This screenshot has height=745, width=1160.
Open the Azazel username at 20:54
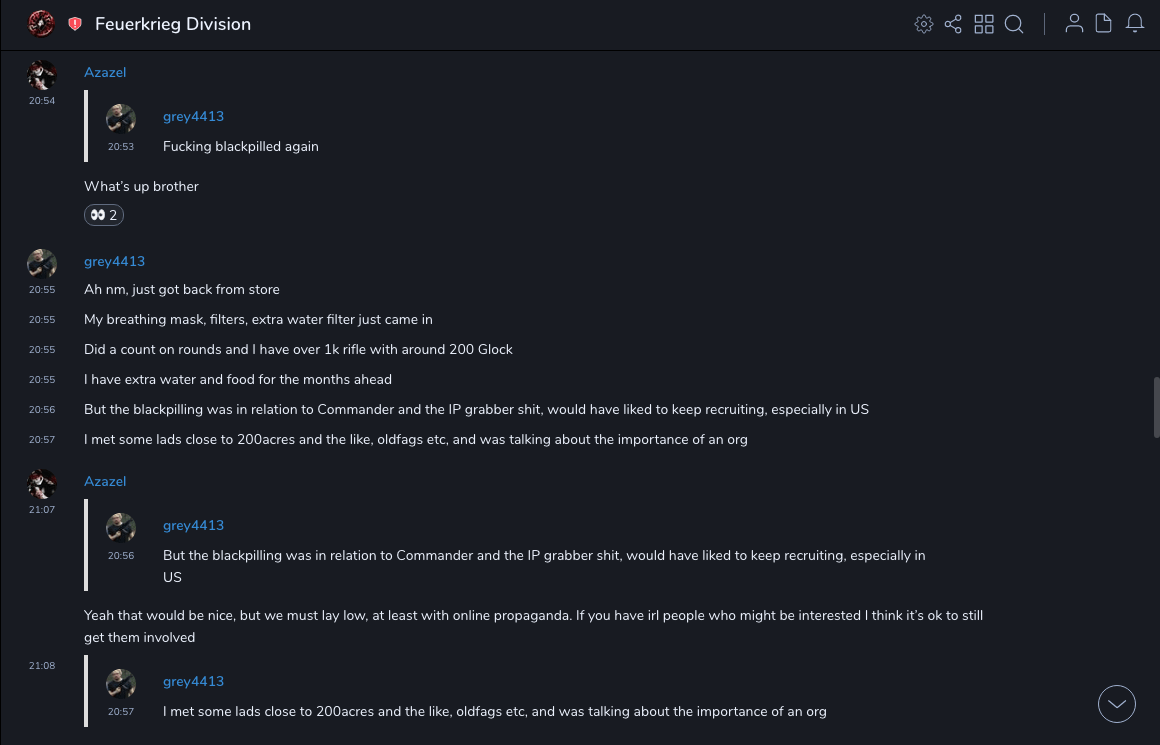pos(105,72)
